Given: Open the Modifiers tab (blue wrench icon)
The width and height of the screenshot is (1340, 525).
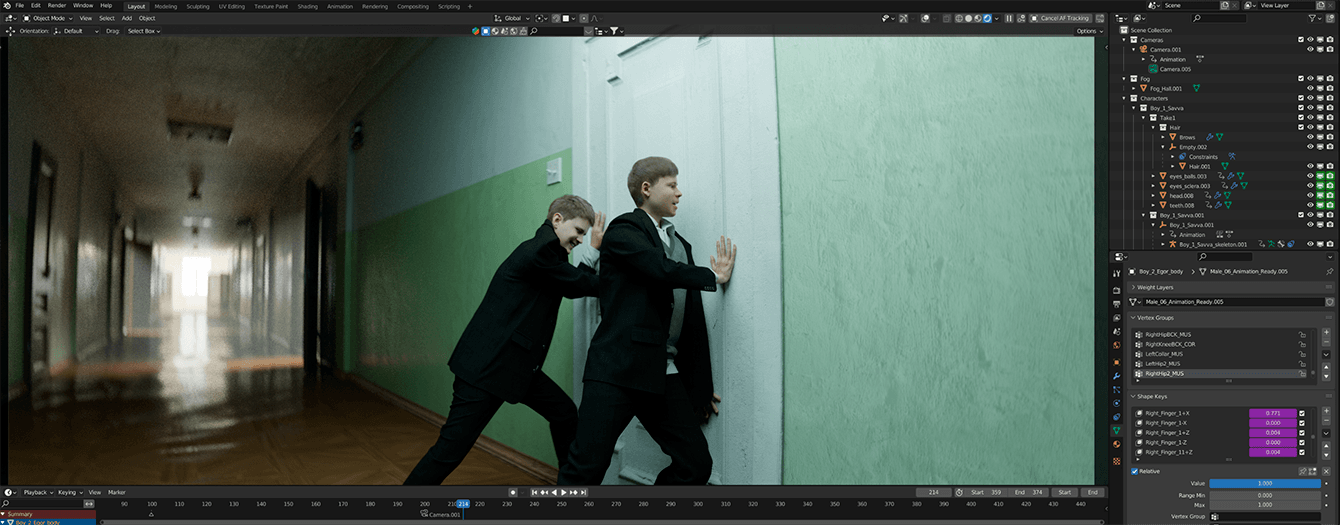Looking at the screenshot, I should [1117, 375].
